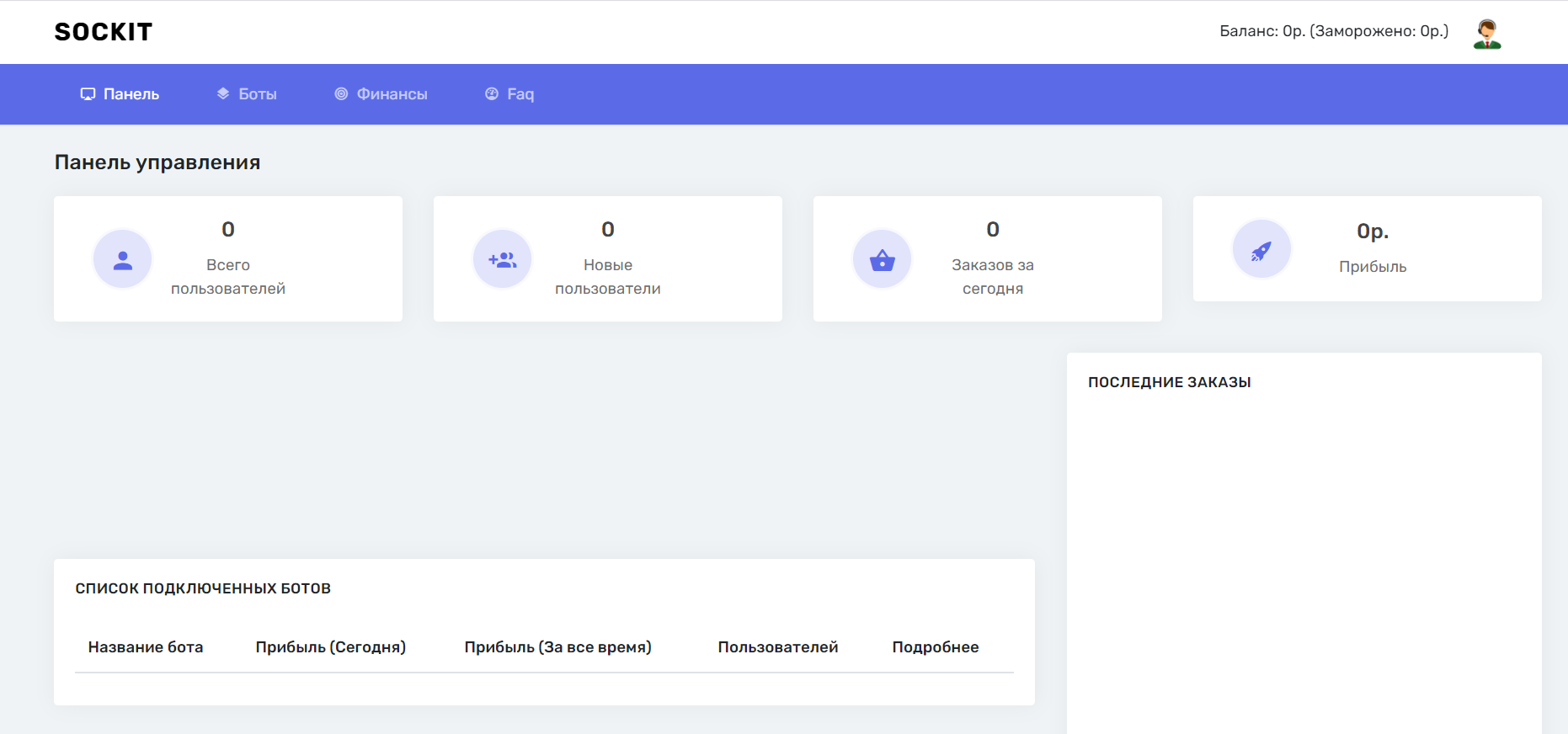
Task: Click the Название бота column header
Action: click(146, 647)
